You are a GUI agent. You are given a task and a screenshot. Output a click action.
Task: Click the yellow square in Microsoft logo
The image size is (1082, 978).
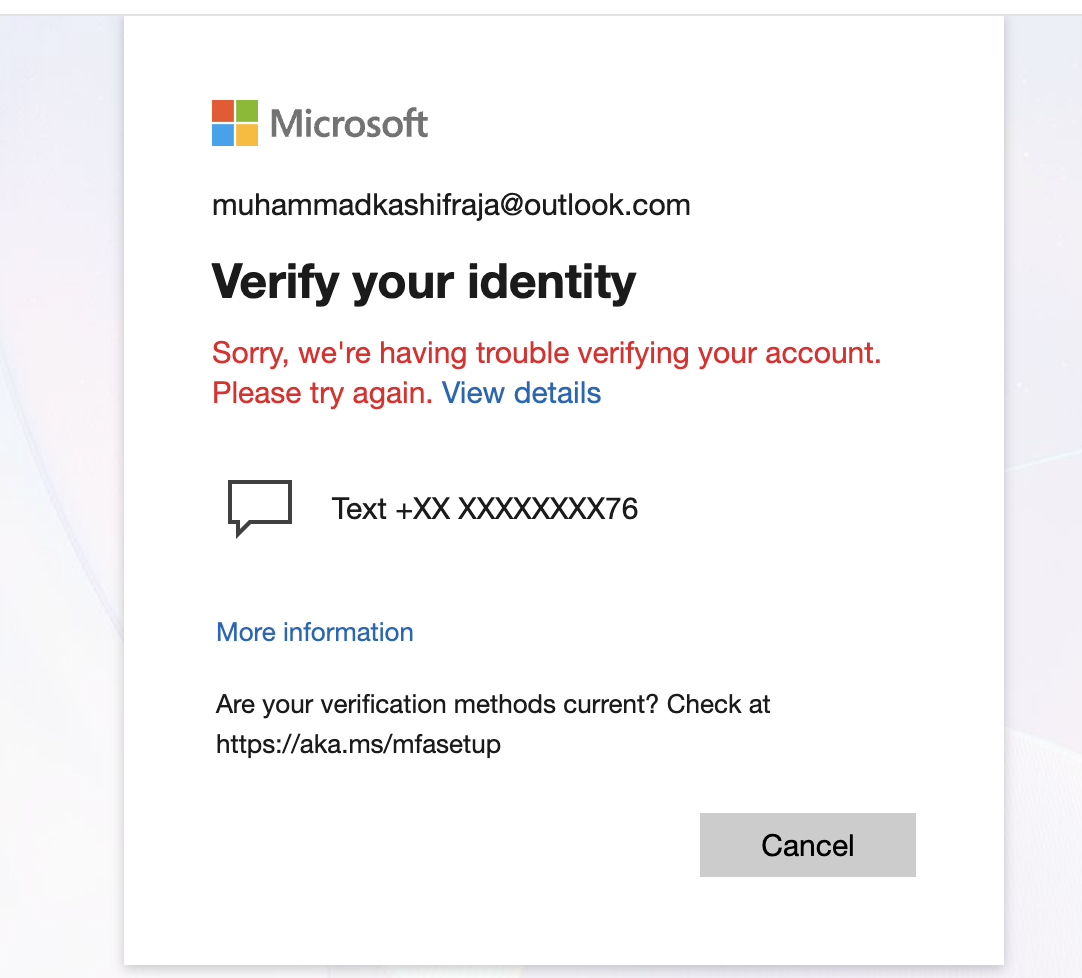[x=247, y=135]
